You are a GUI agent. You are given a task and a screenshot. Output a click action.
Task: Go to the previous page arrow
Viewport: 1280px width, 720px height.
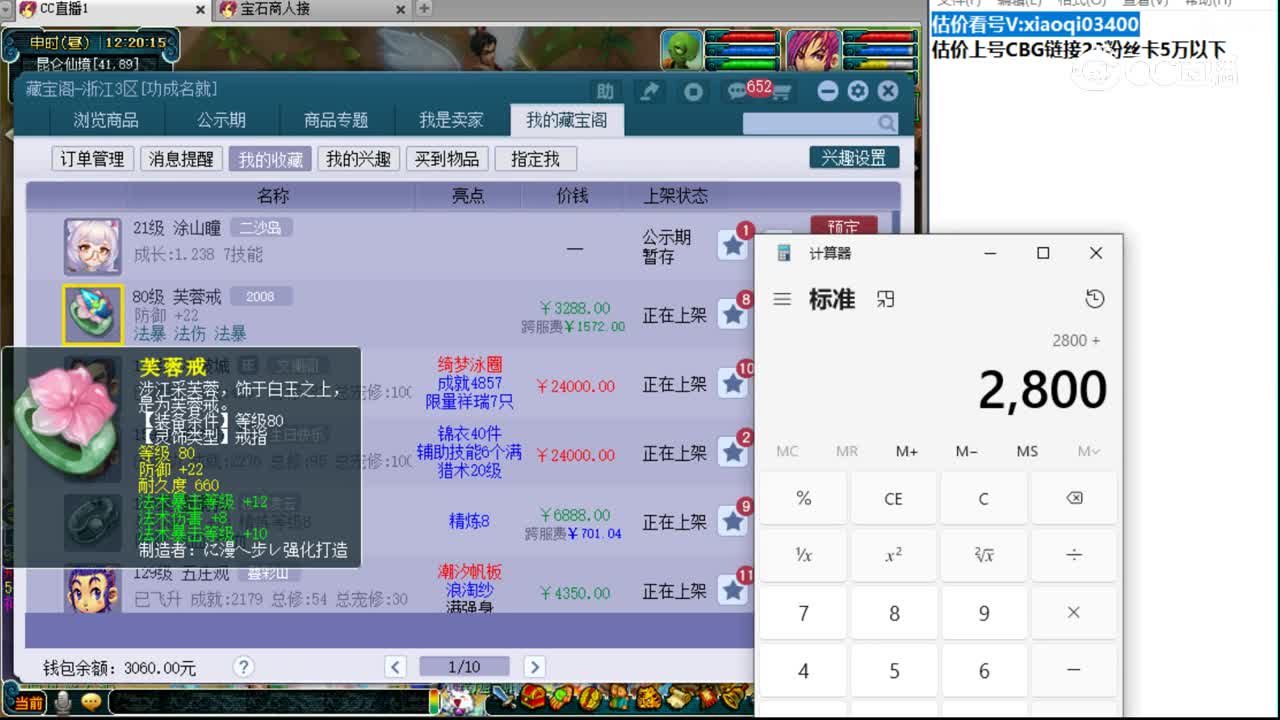(x=396, y=667)
